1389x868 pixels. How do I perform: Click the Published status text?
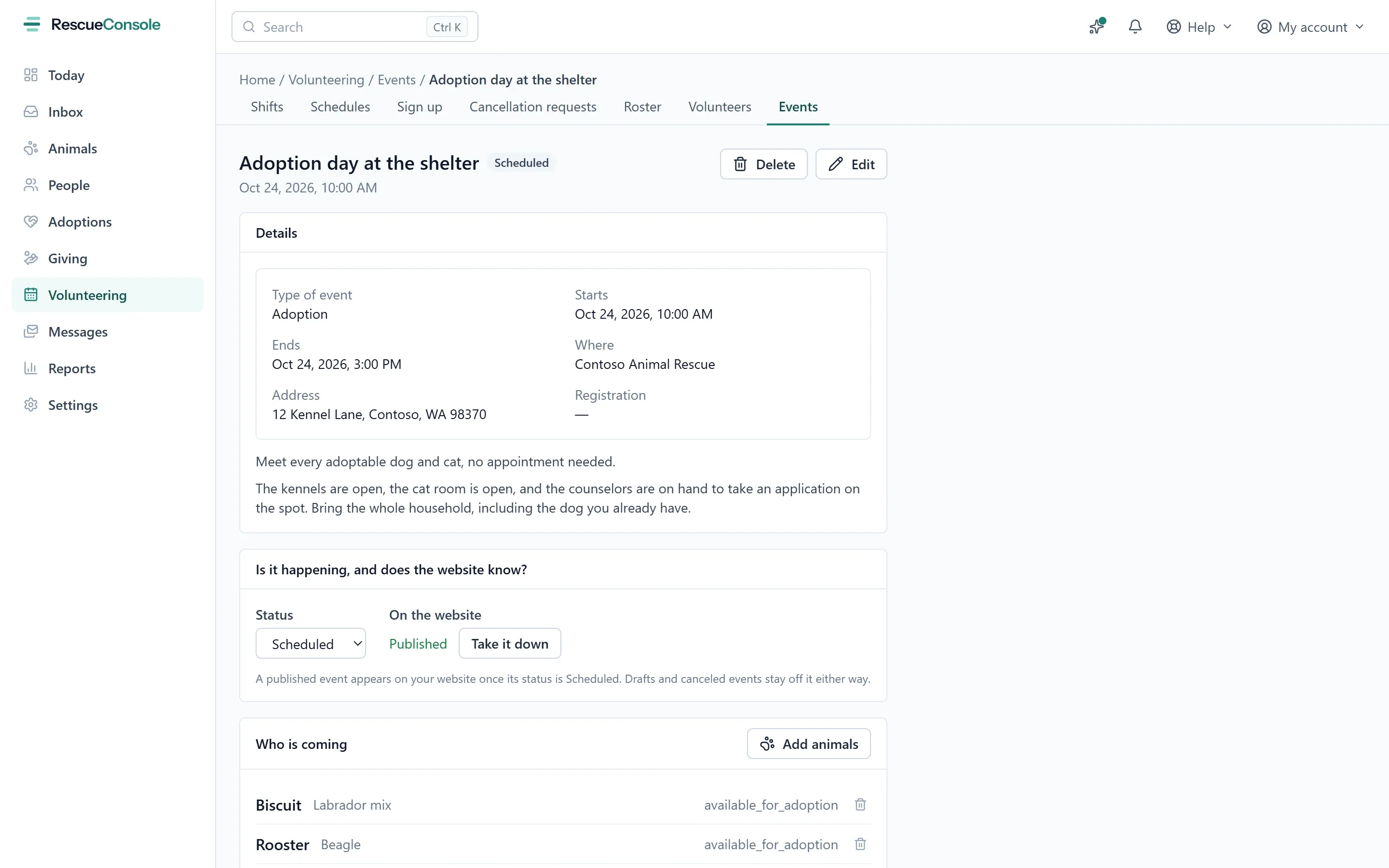(x=418, y=644)
